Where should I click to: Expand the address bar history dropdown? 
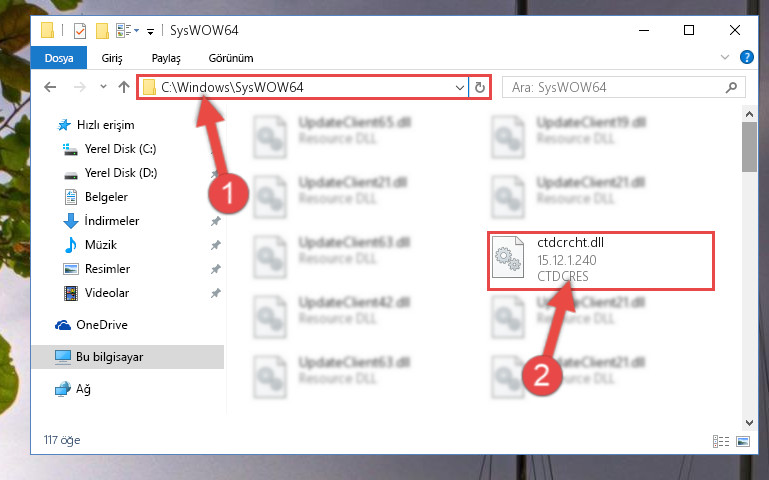coord(460,88)
